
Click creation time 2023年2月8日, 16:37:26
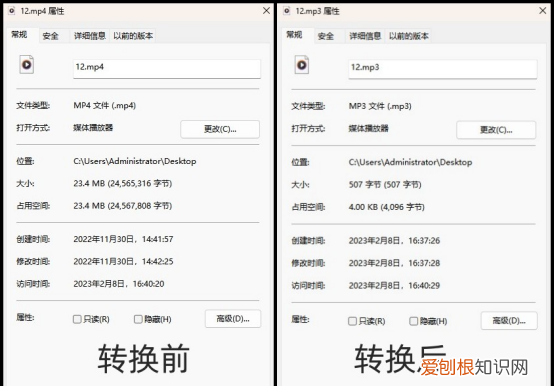pyautogui.click(x=394, y=240)
